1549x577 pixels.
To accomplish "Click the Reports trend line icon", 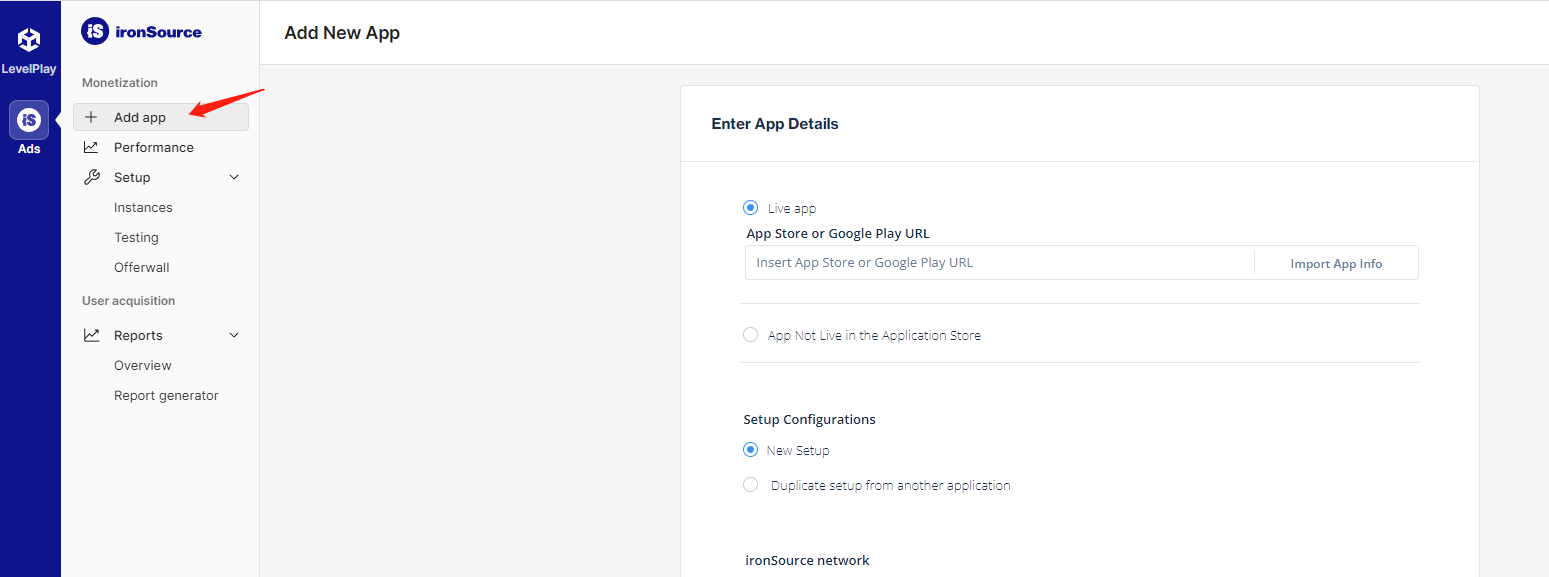I will (x=91, y=335).
